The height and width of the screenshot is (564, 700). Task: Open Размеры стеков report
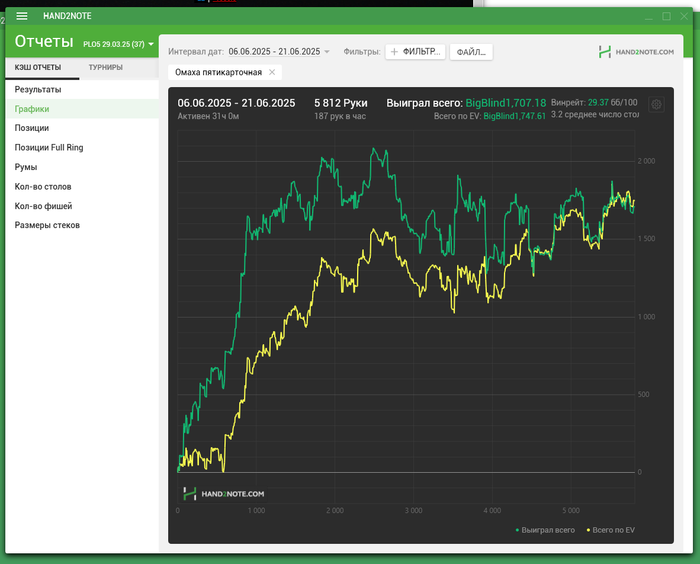82,225
